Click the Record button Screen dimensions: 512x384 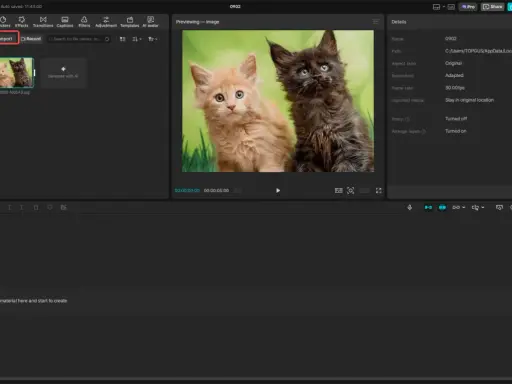point(31,39)
